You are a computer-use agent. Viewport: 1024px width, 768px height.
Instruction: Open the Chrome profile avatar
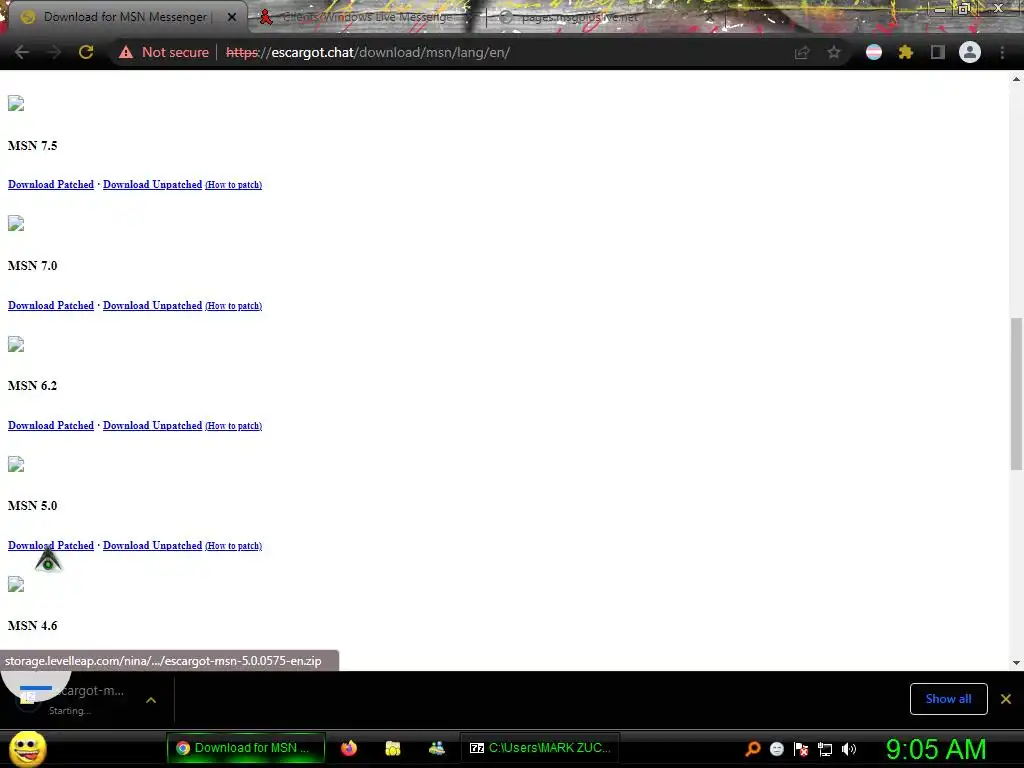click(x=970, y=52)
